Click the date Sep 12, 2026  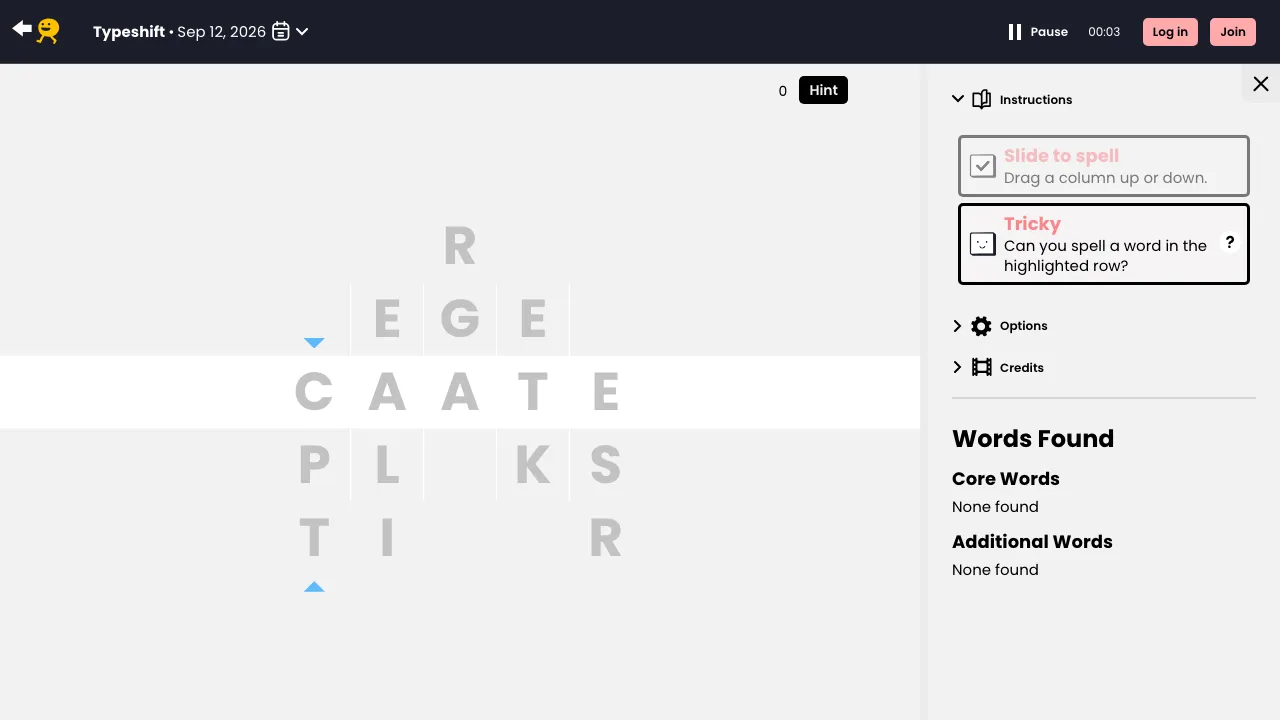coord(222,32)
